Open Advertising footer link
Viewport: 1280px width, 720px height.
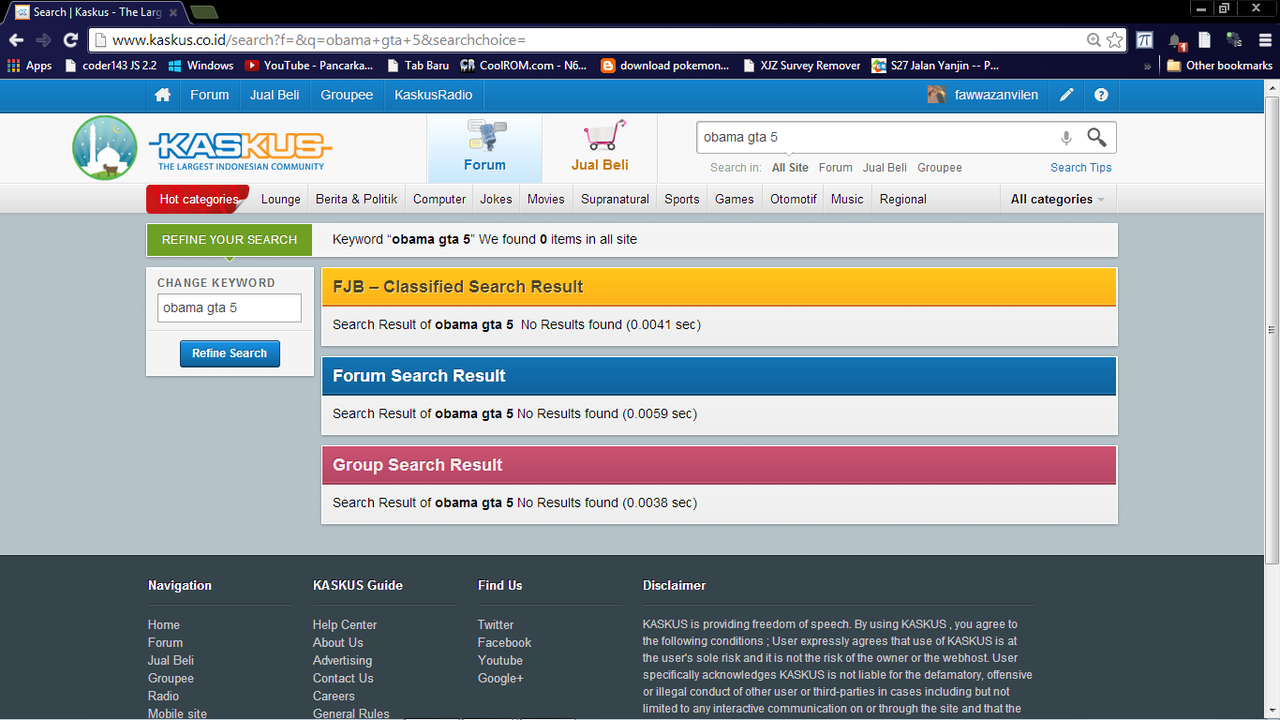(342, 661)
